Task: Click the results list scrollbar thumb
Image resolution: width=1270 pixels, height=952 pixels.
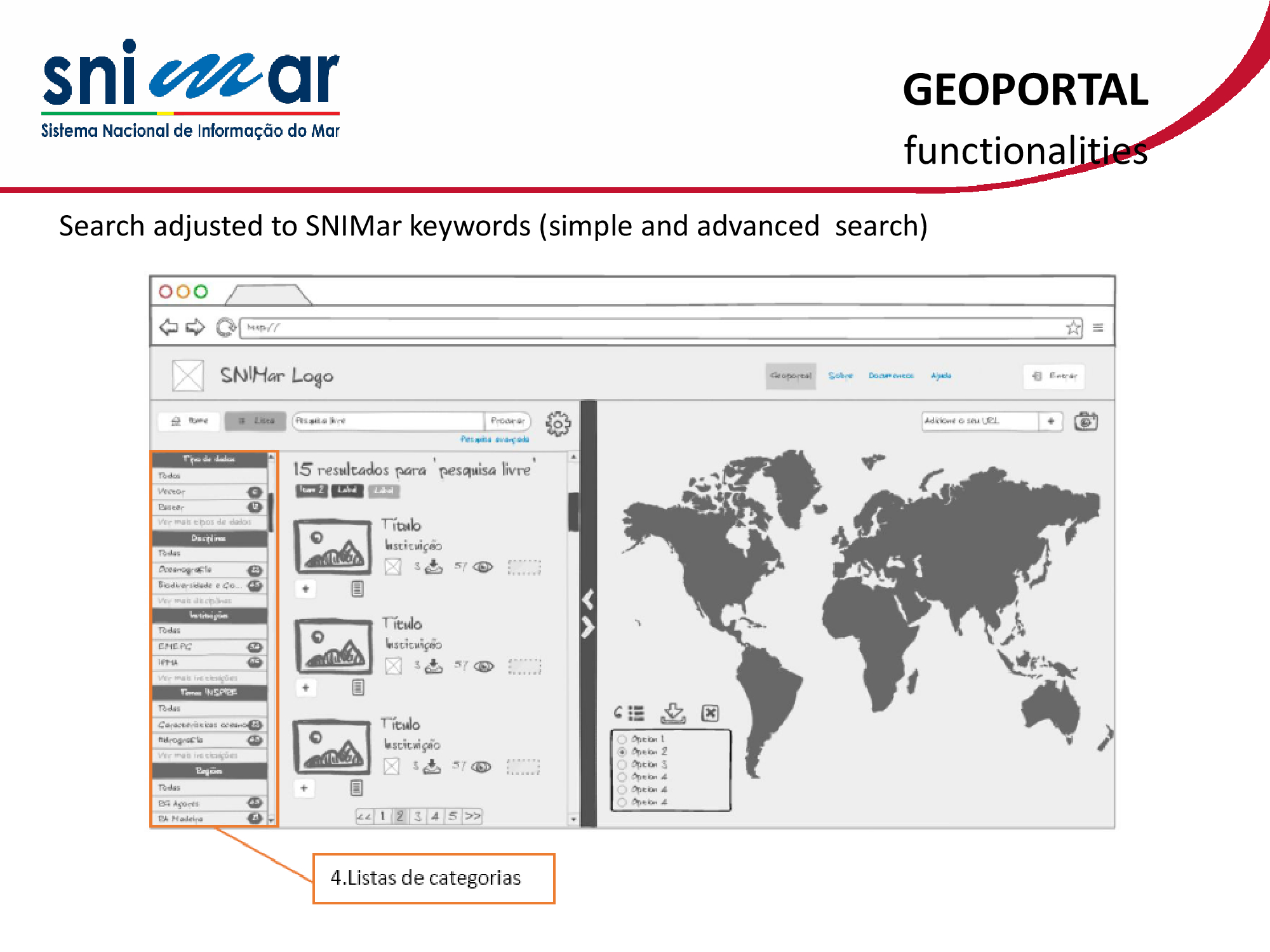Action: [573, 513]
